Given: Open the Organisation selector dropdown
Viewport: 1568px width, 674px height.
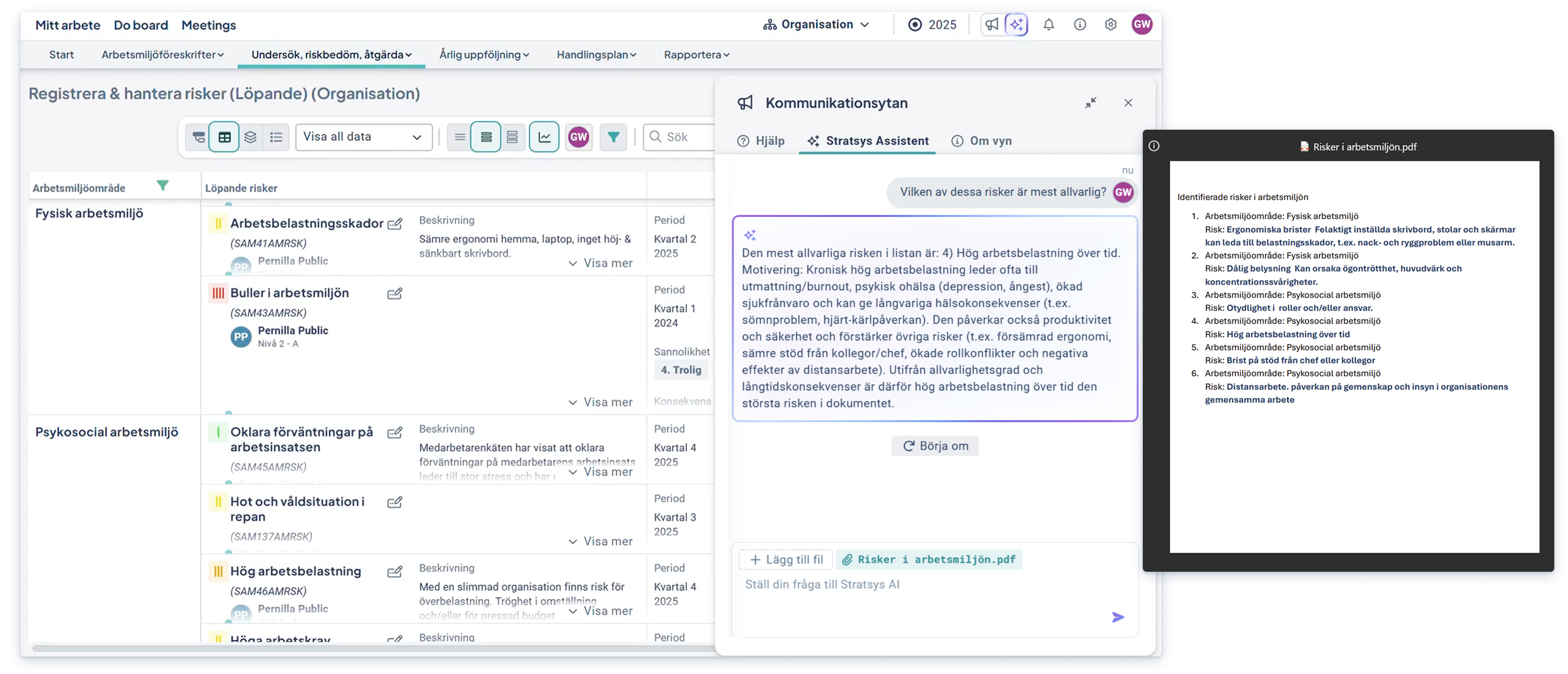Looking at the screenshot, I should [x=816, y=25].
